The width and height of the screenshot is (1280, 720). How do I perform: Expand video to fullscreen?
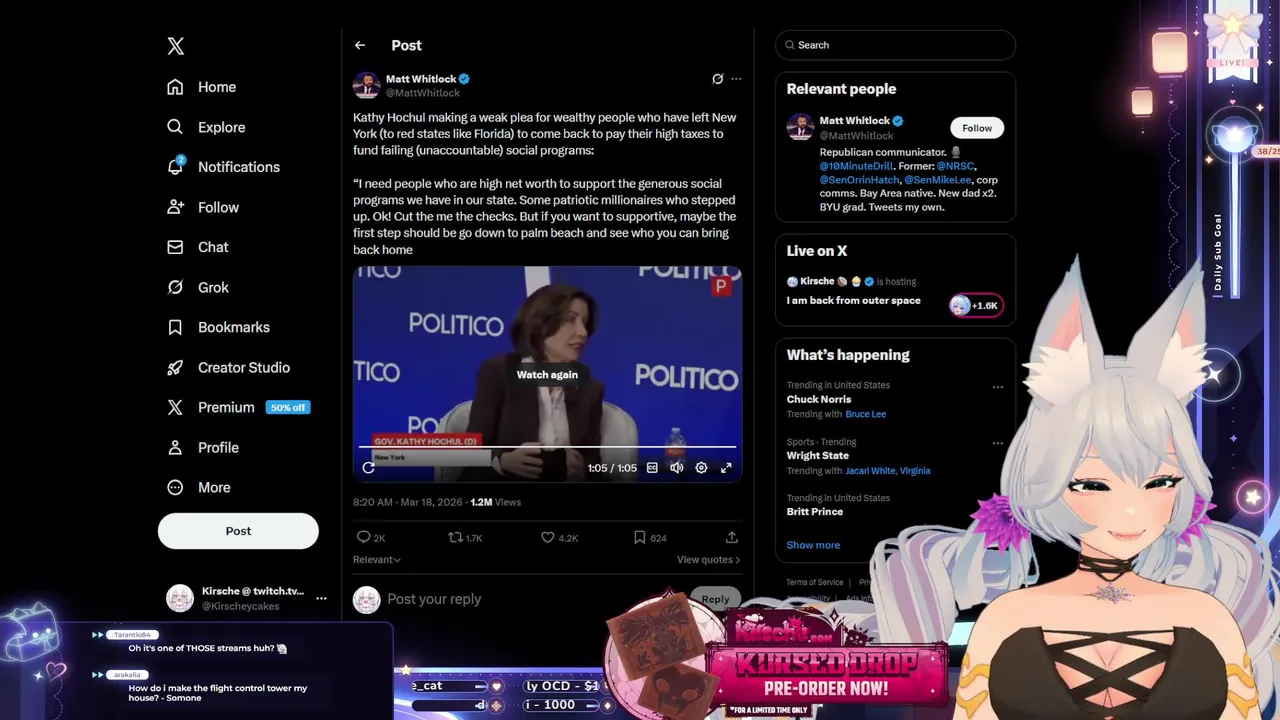tap(726, 467)
